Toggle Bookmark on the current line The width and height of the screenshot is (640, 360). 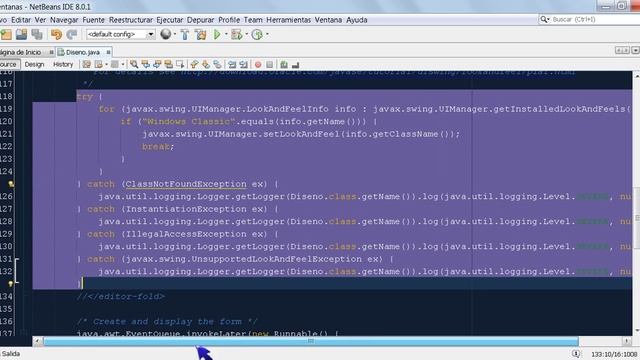point(217,64)
